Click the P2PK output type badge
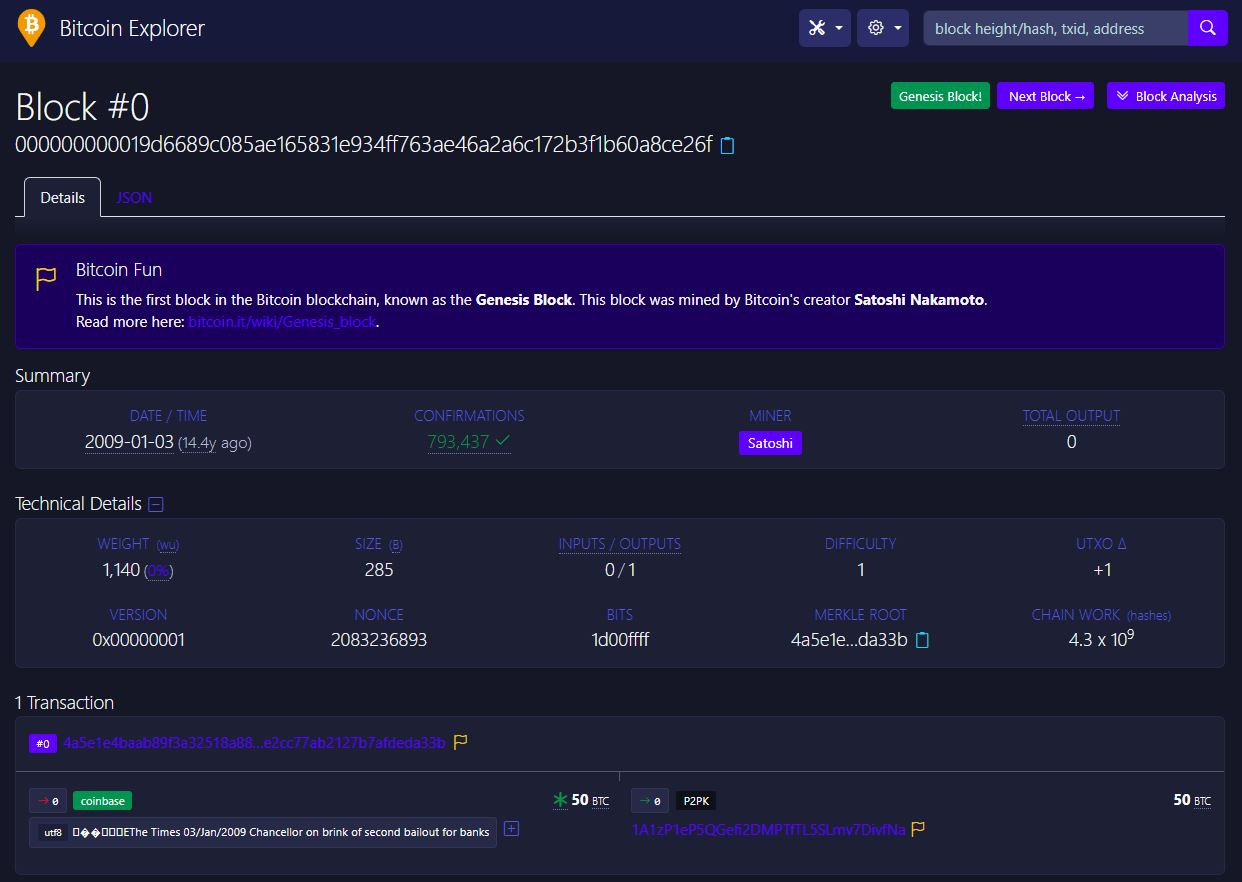 (696, 801)
